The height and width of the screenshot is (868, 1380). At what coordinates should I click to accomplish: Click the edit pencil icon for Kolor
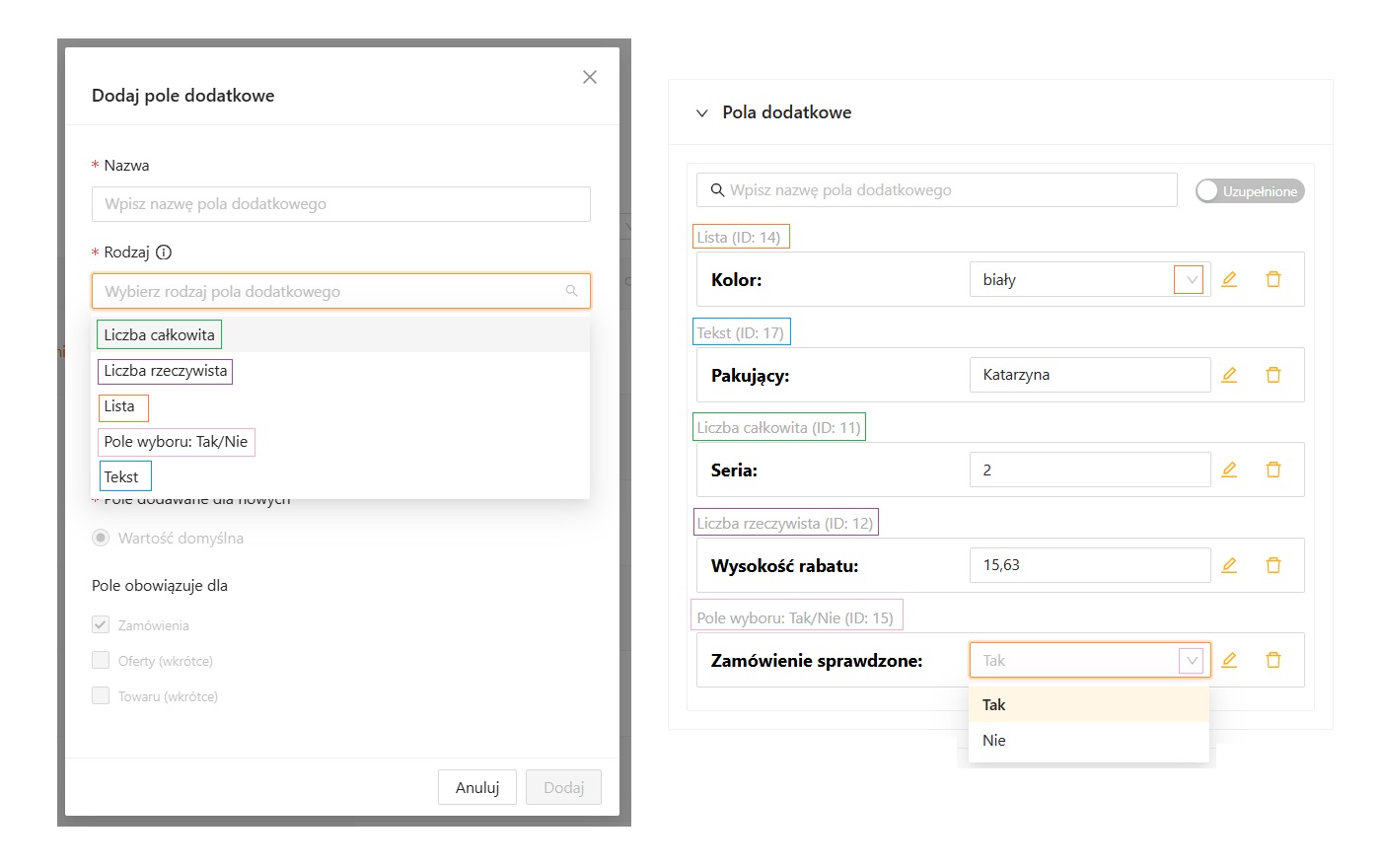click(x=1229, y=279)
